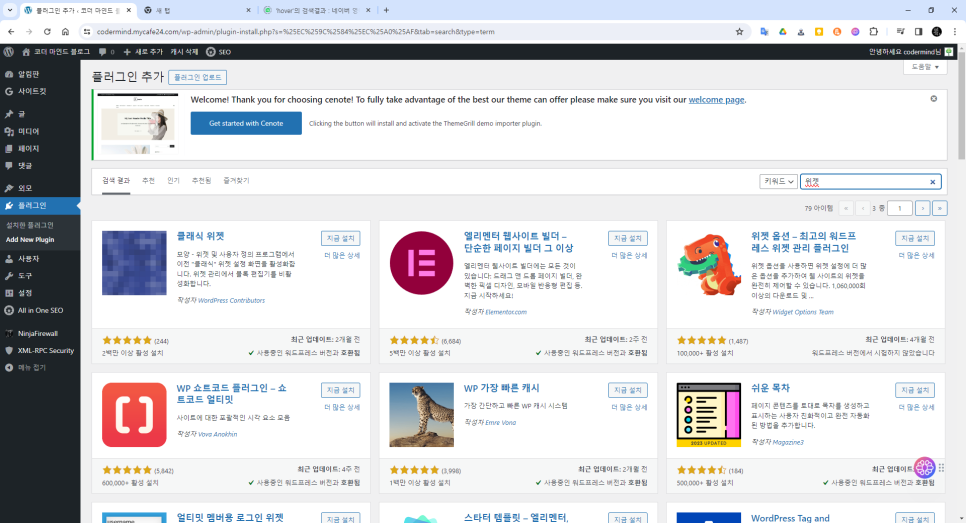Open the browser extensions puzzle icon
The image size is (966, 523).
click(874, 31)
